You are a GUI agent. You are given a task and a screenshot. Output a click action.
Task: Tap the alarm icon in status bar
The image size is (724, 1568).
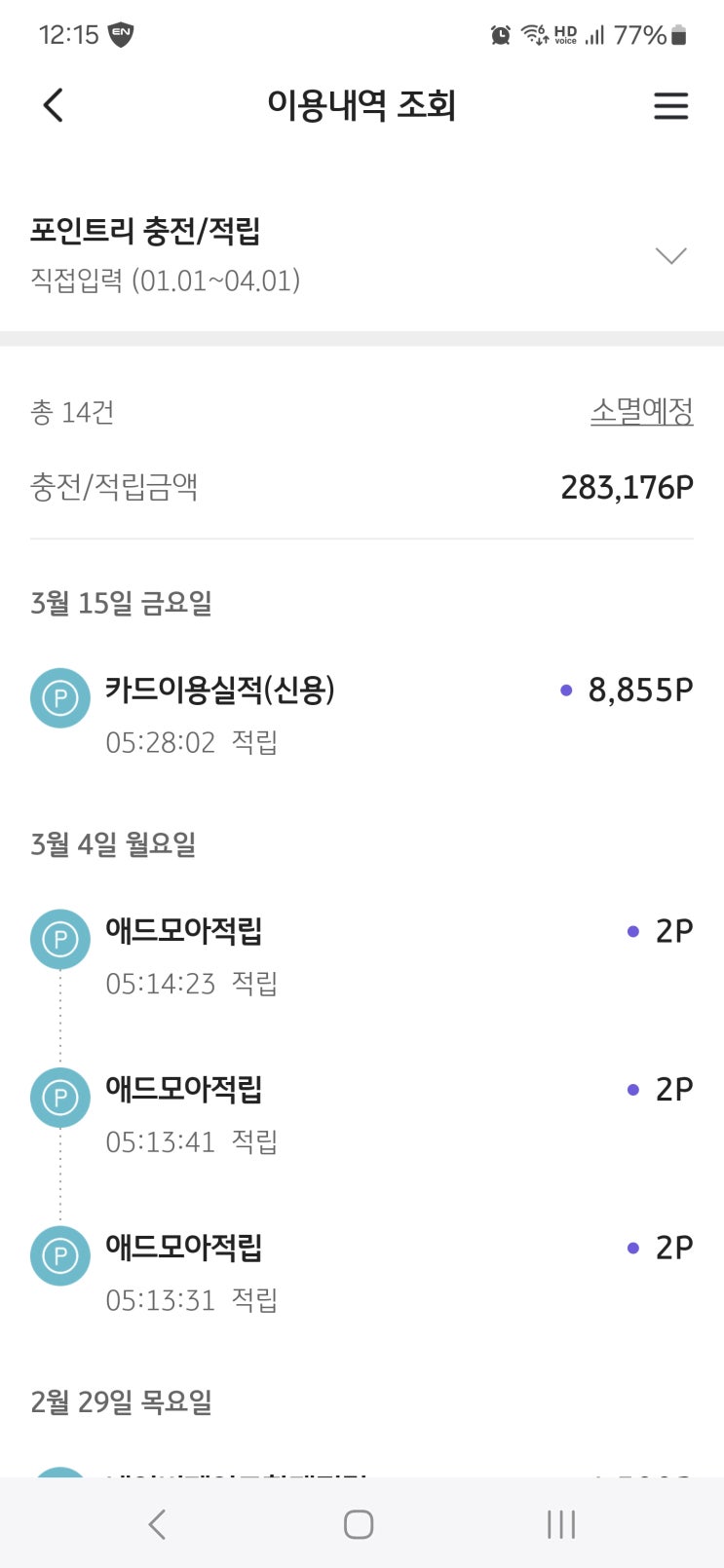click(501, 35)
